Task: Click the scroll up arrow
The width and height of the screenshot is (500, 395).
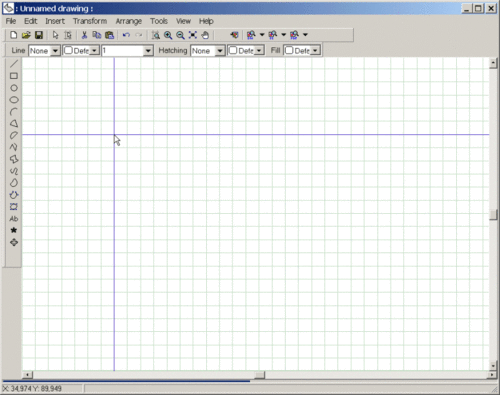Action: [493, 63]
